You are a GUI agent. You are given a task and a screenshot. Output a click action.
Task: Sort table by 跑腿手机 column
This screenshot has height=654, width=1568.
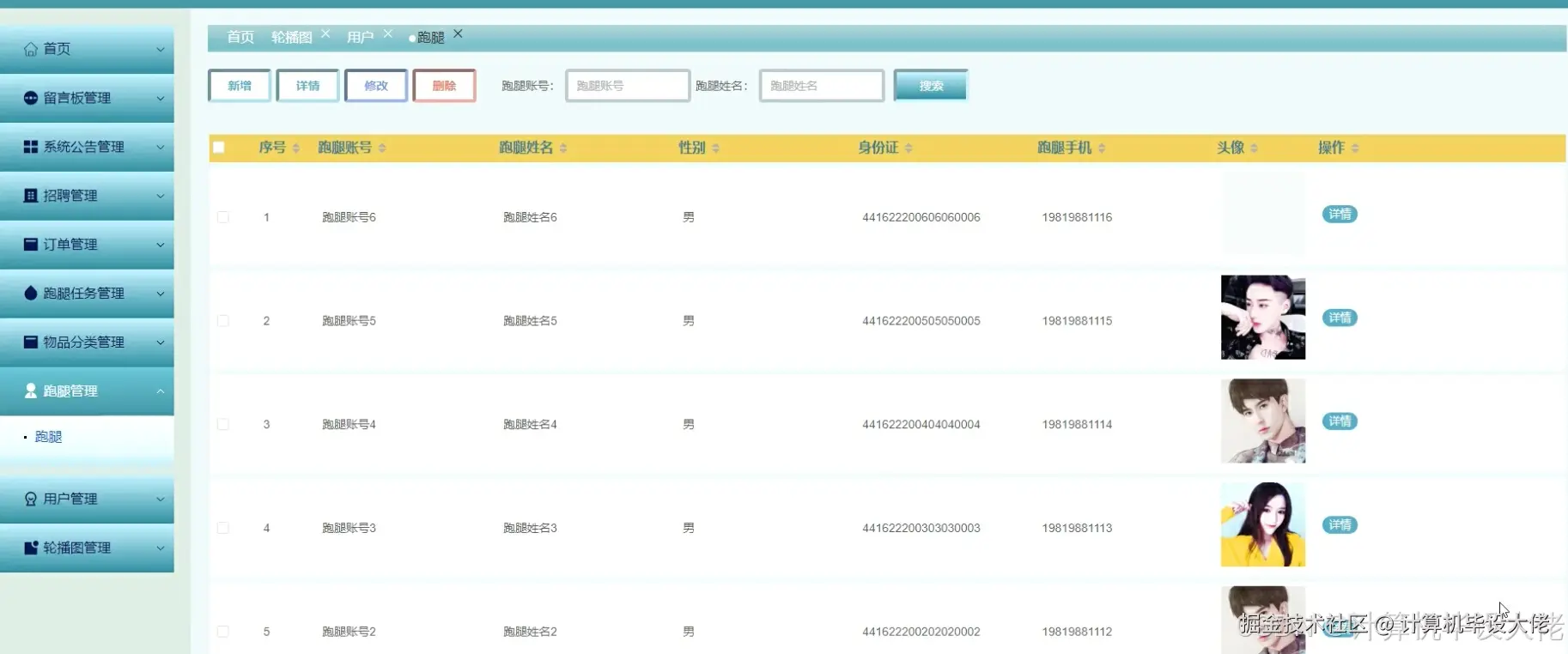(1102, 148)
